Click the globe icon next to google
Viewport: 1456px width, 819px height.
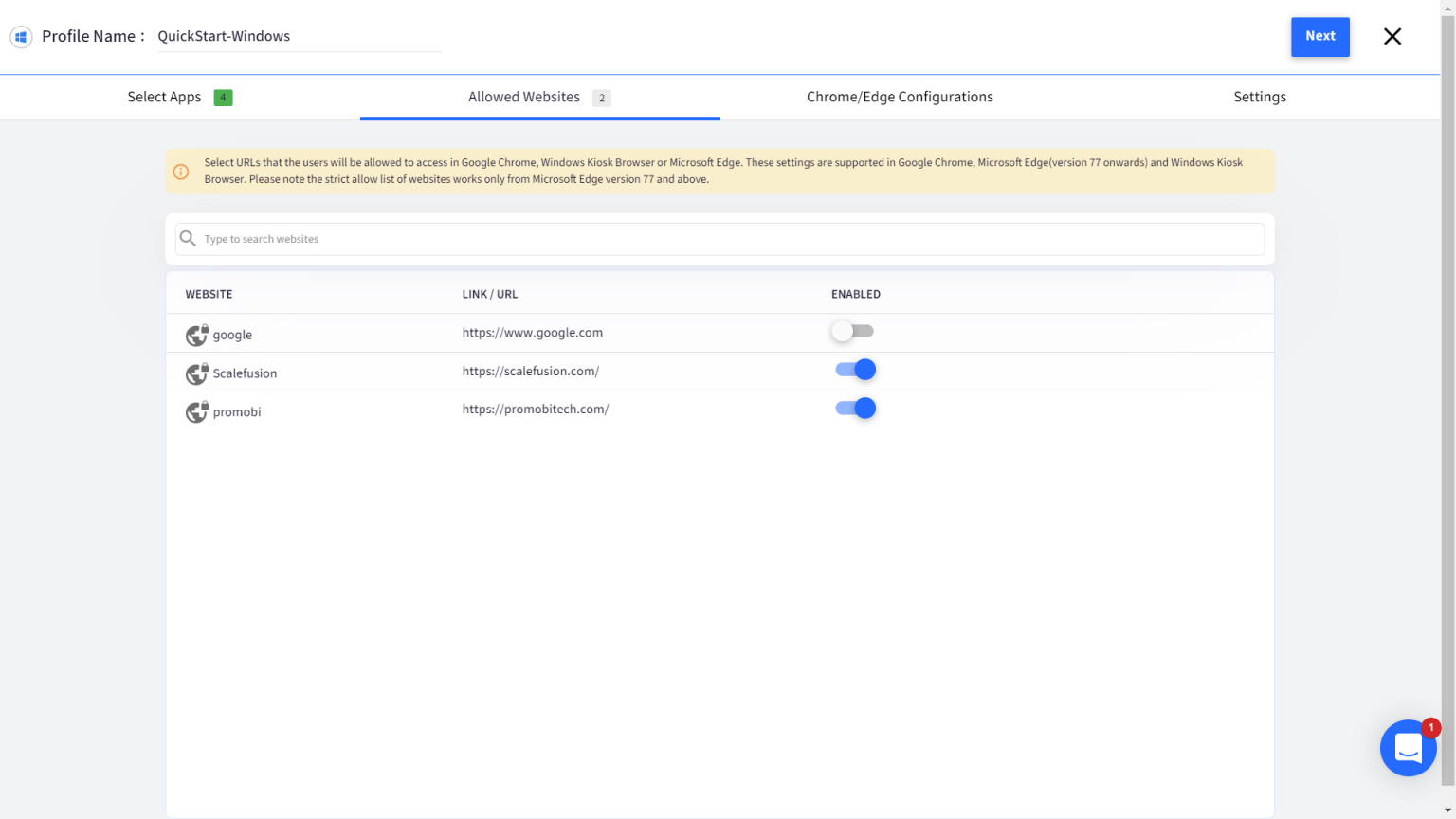[x=196, y=335]
